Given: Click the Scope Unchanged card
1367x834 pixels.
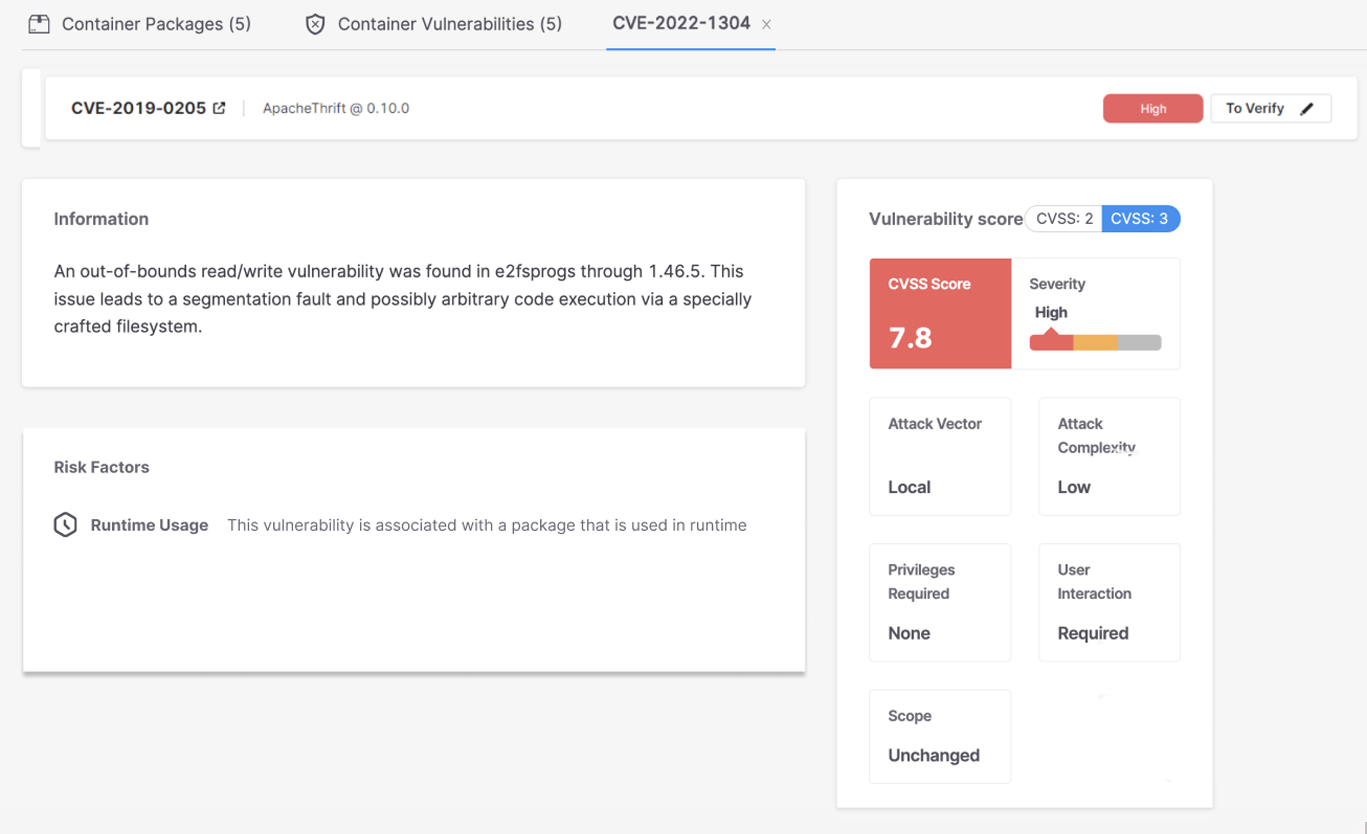Looking at the screenshot, I should (x=940, y=736).
